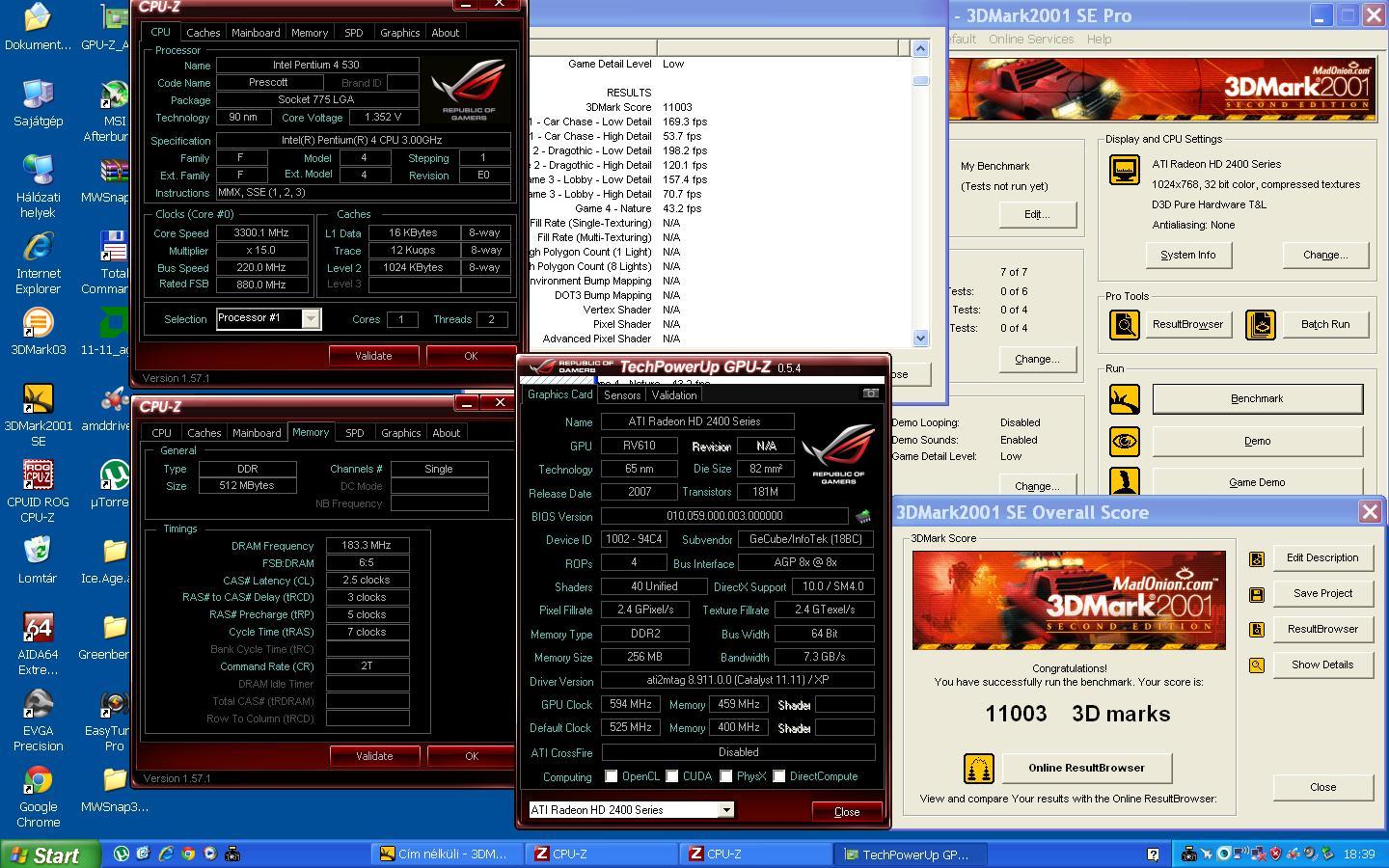Click the Batch Run icon in Pro Tools

(1260, 325)
